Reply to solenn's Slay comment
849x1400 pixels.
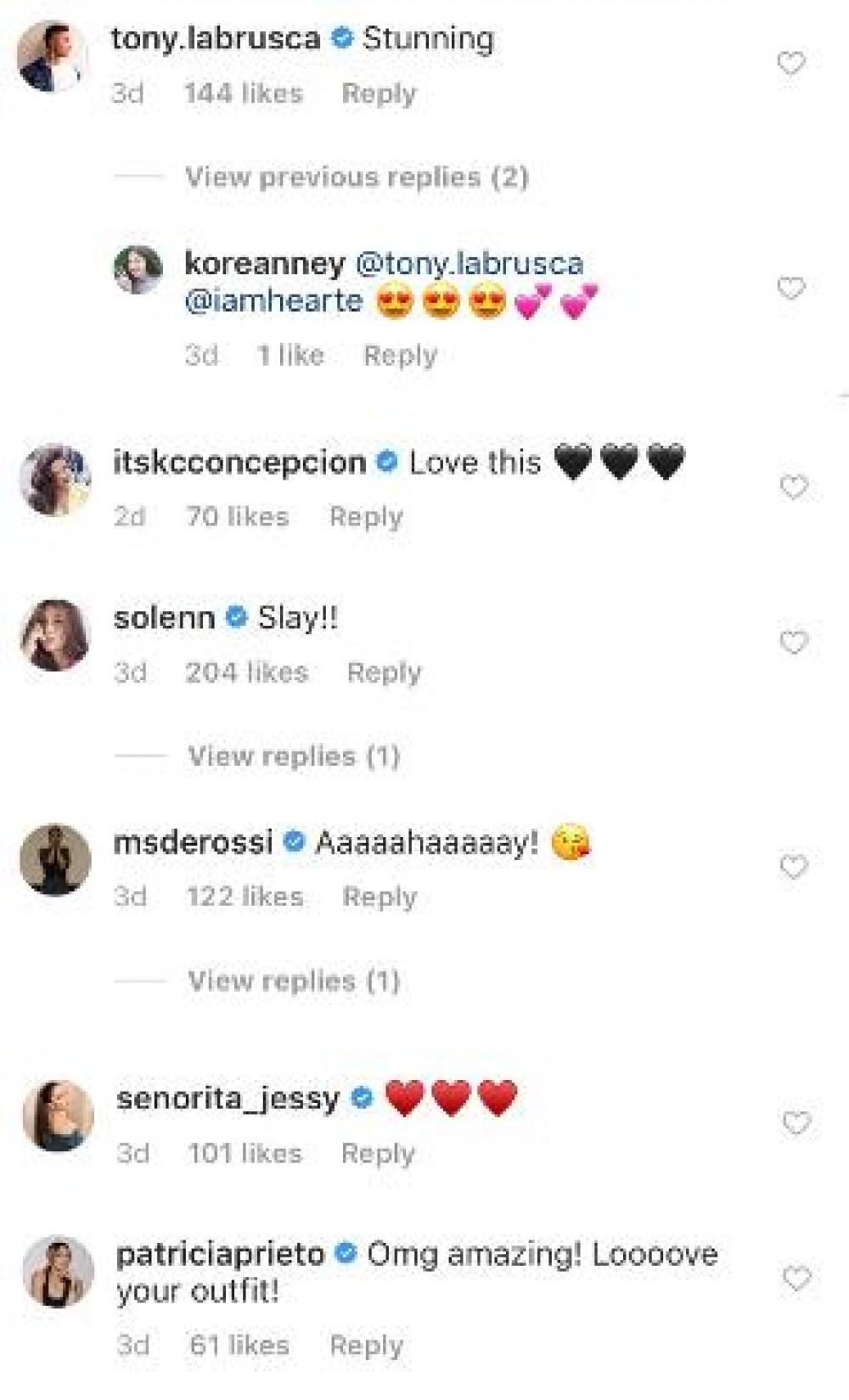click(384, 672)
